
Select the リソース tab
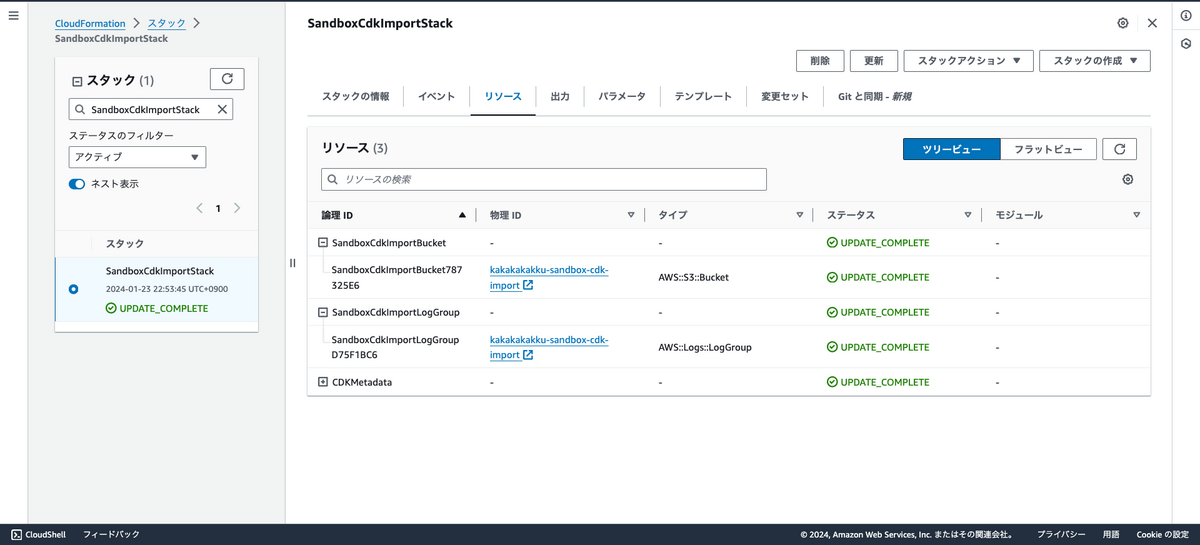click(x=503, y=97)
